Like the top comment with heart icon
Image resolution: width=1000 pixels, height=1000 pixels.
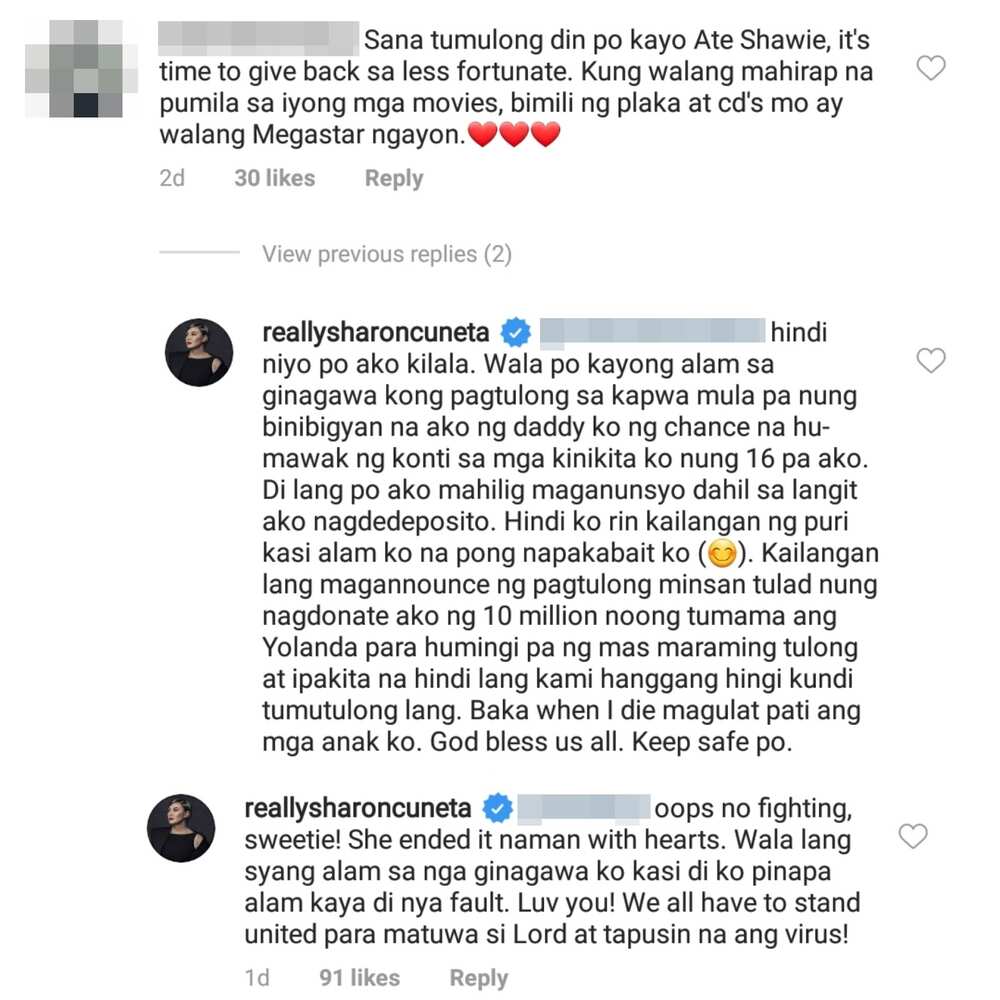click(930, 68)
